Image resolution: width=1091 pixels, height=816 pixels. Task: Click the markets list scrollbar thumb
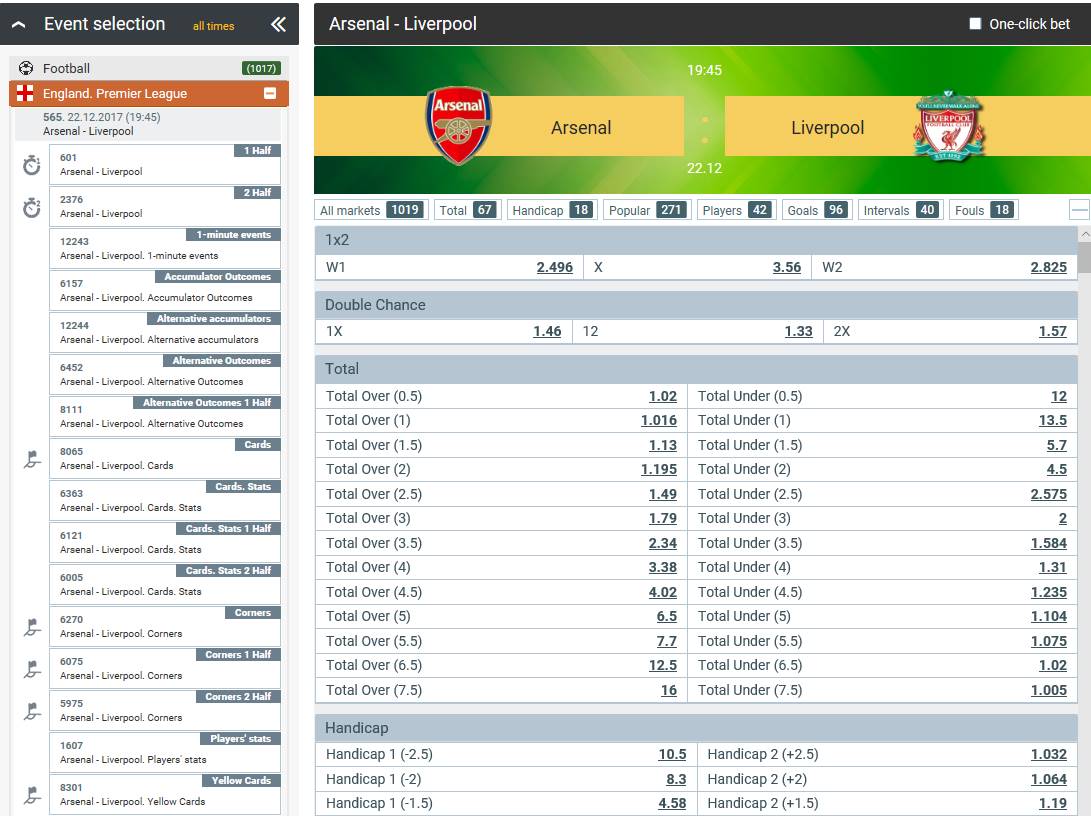(1084, 257)
